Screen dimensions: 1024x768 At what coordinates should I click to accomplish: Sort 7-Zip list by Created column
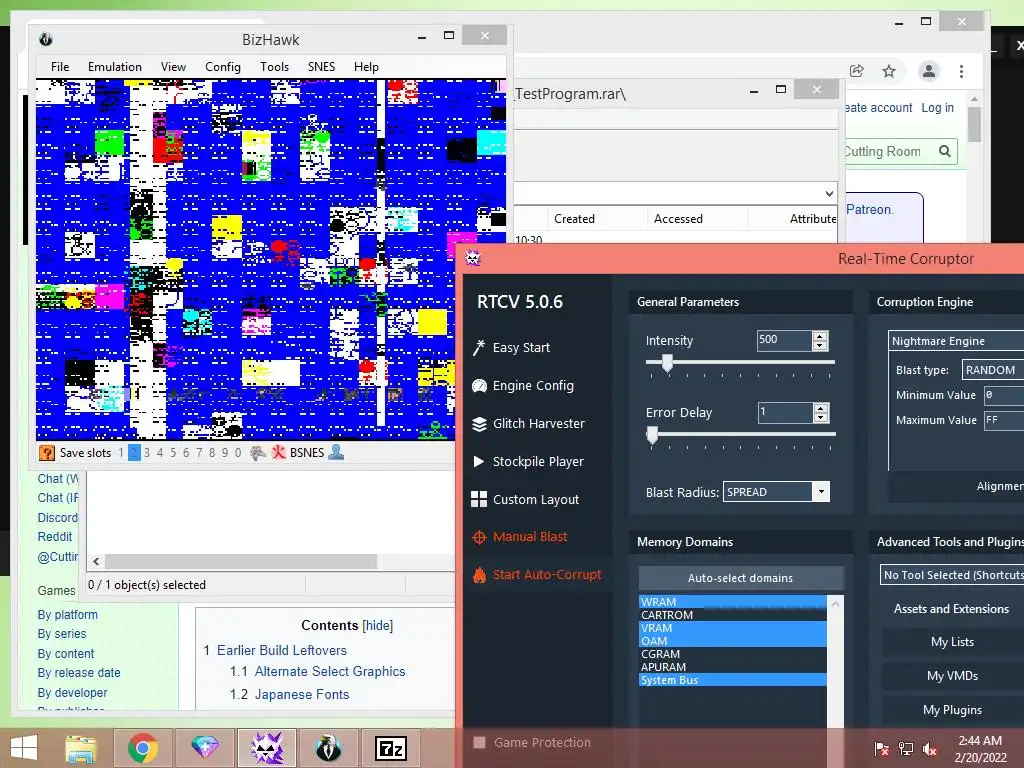574,219
